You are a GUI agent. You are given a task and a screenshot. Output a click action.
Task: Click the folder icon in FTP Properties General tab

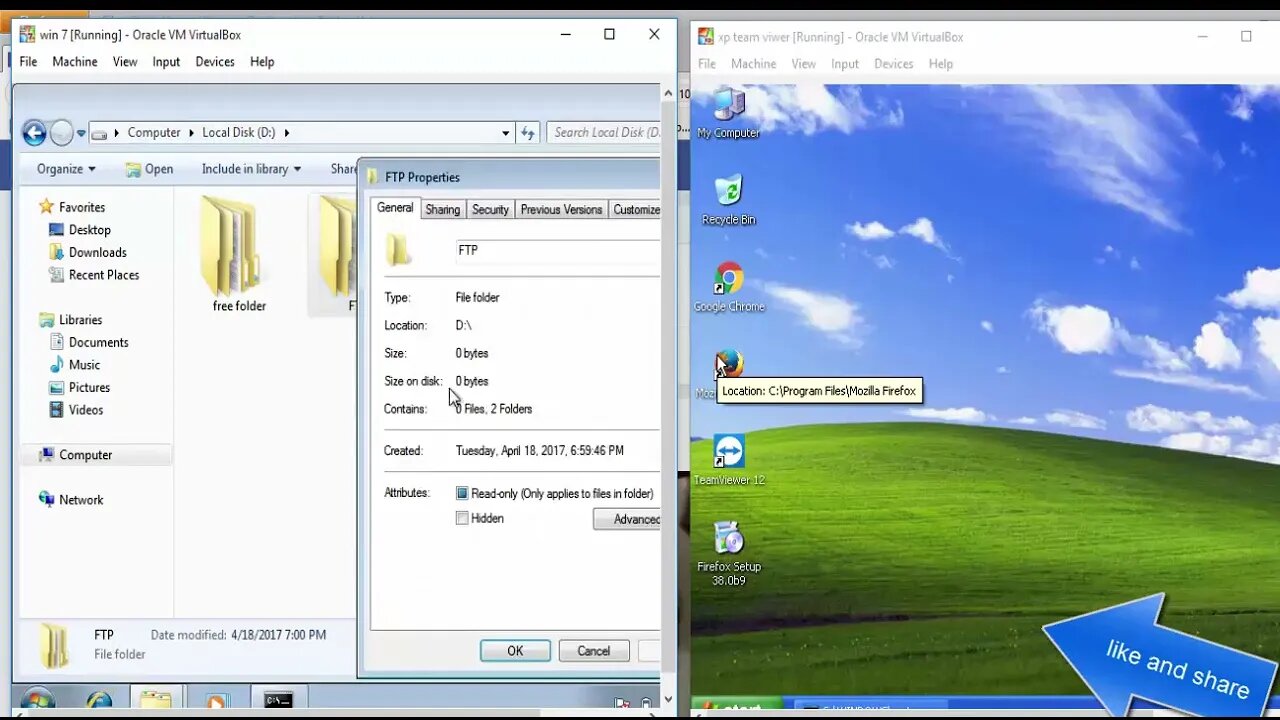click(x=399, y=250)
